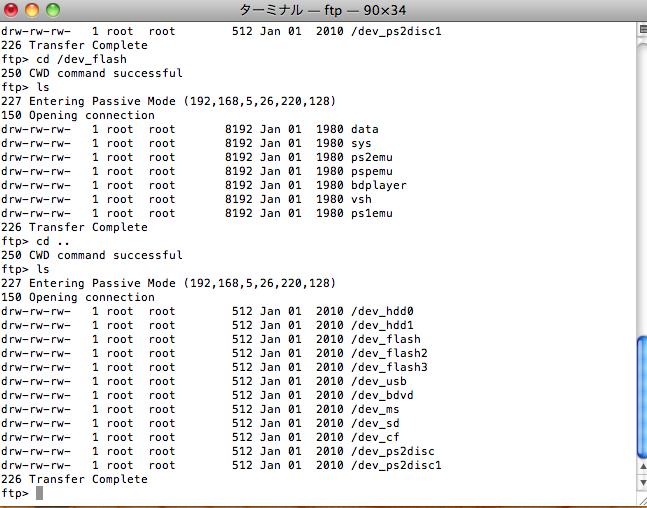Click the window resize grip corner

[x=643, y=499]
